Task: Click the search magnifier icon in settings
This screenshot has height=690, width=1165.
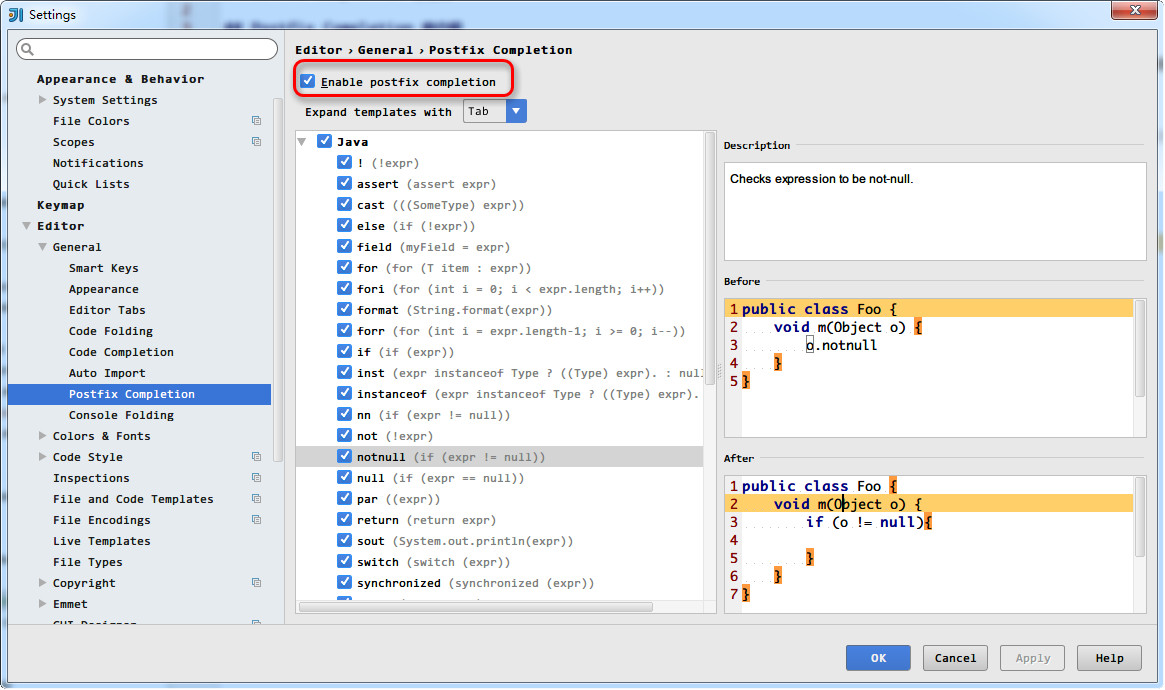Action: tap(27, 49)
